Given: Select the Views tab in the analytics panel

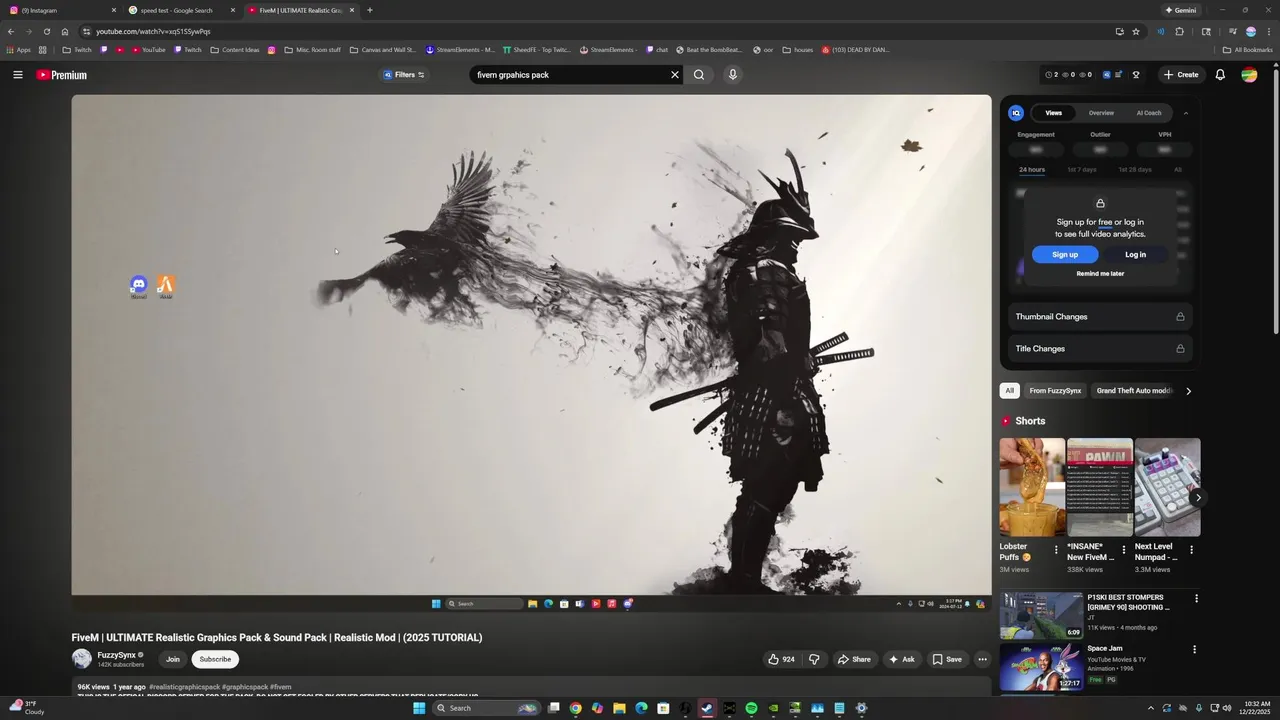Looking at the screenshot, I should [1054, 113].
